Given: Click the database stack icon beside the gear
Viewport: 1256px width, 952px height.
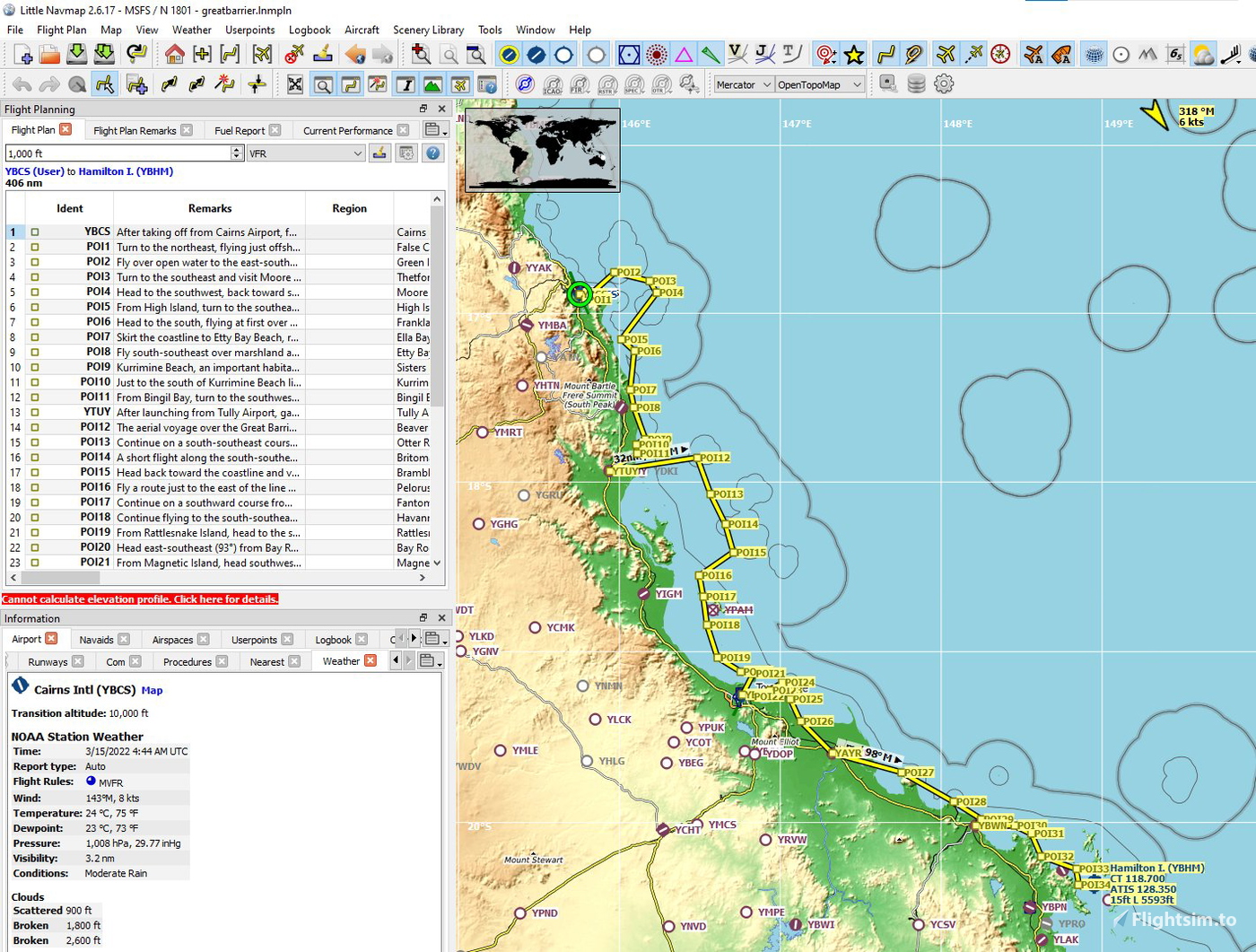Looking at the screenshot, I should tap(916, 84).
